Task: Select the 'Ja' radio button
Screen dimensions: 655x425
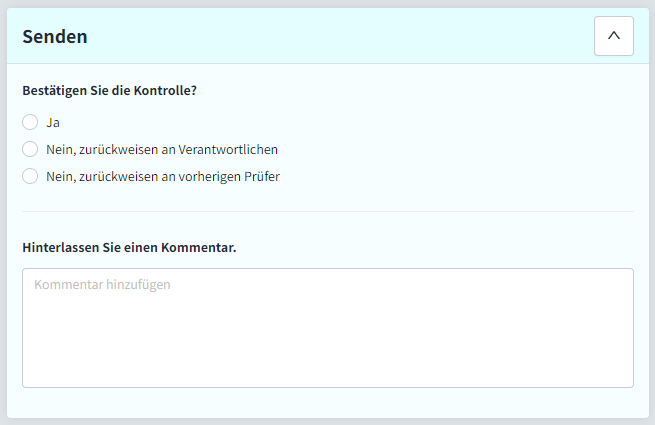Action: [x=30, y=122]
